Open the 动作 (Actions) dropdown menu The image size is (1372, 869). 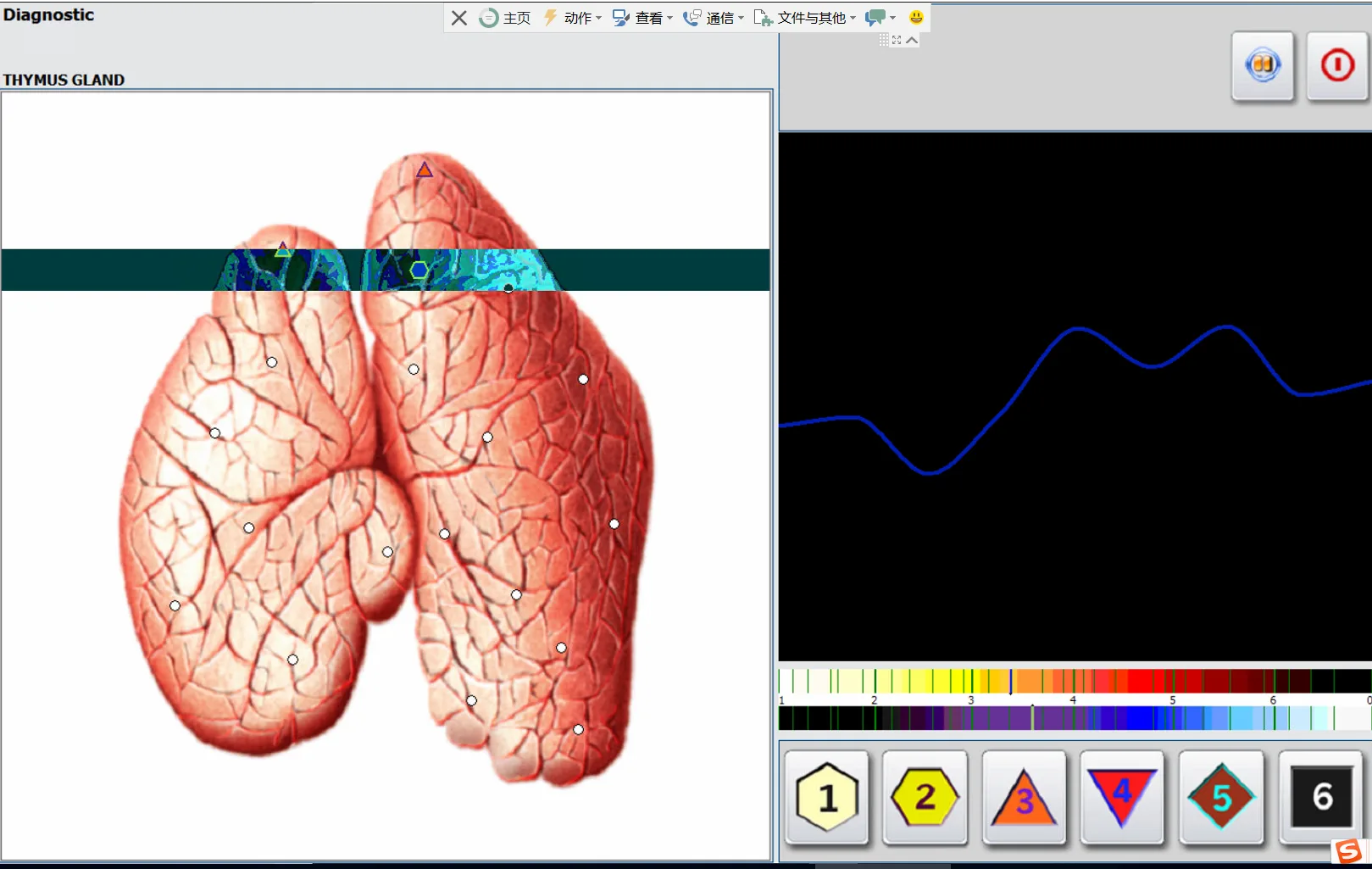[x=573, y=18]
